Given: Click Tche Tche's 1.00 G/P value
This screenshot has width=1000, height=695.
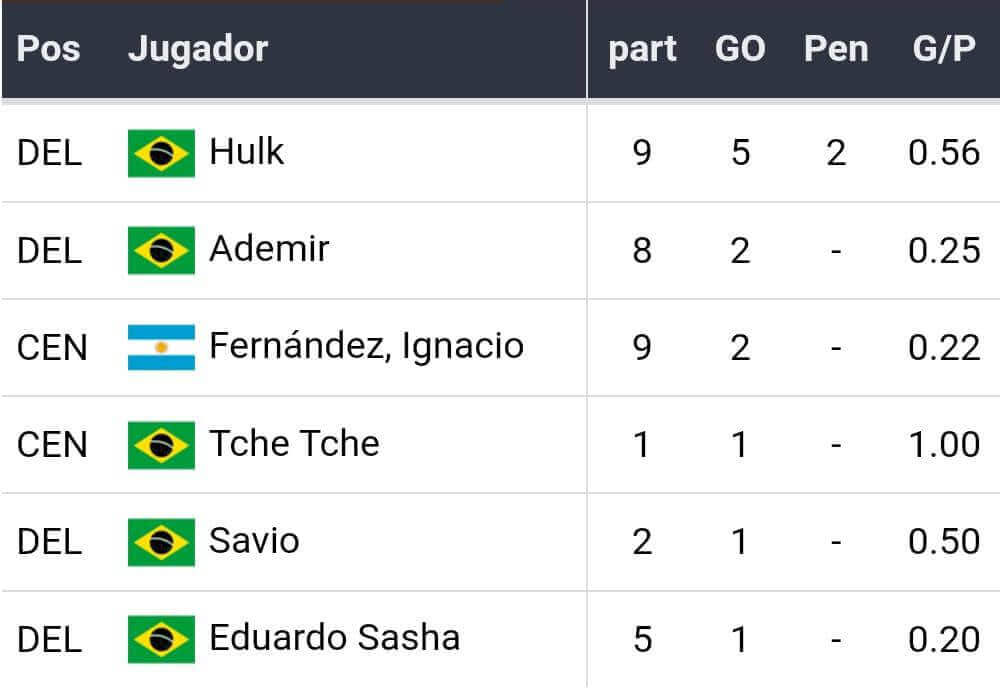Looking at the screenshot, I should pos(943,444).
